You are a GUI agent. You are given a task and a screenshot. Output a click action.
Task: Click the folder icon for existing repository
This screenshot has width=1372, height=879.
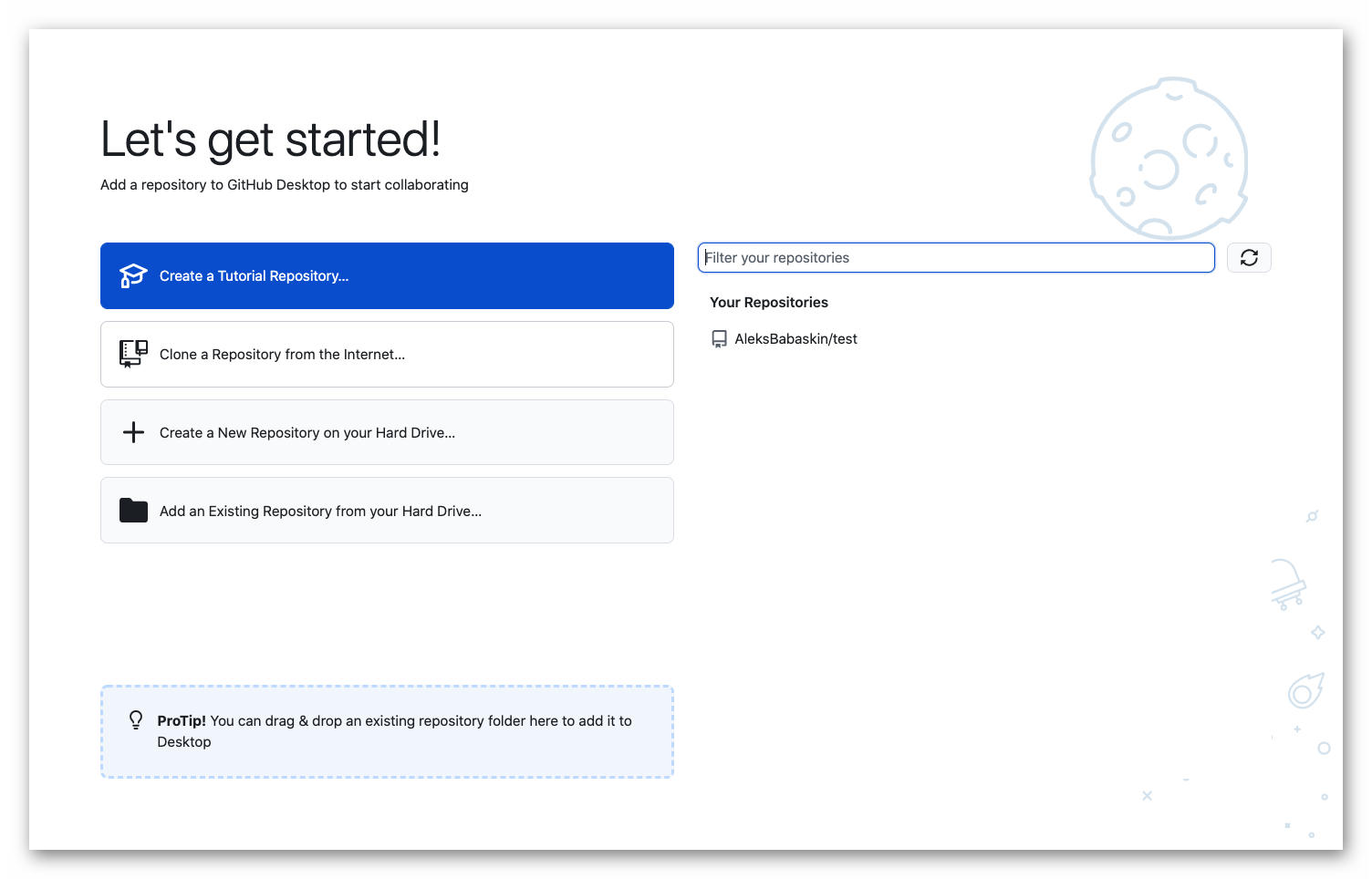[133, 511]
